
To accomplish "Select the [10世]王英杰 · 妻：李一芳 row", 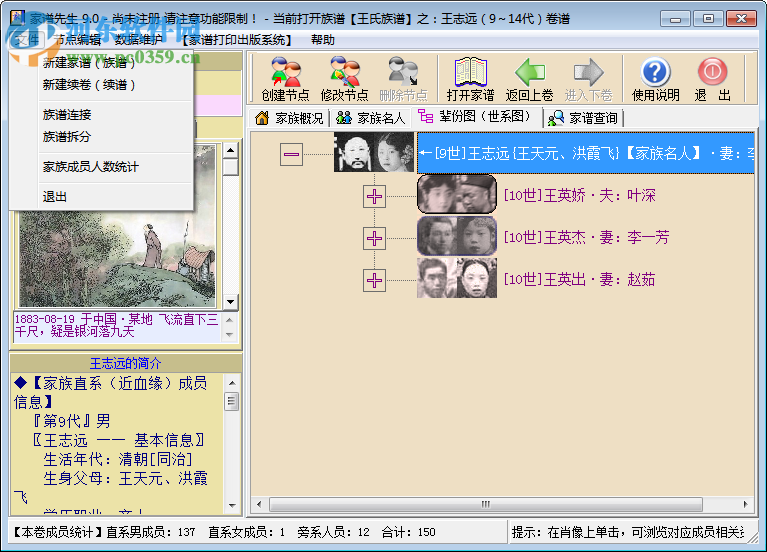I will coord(586,238).
